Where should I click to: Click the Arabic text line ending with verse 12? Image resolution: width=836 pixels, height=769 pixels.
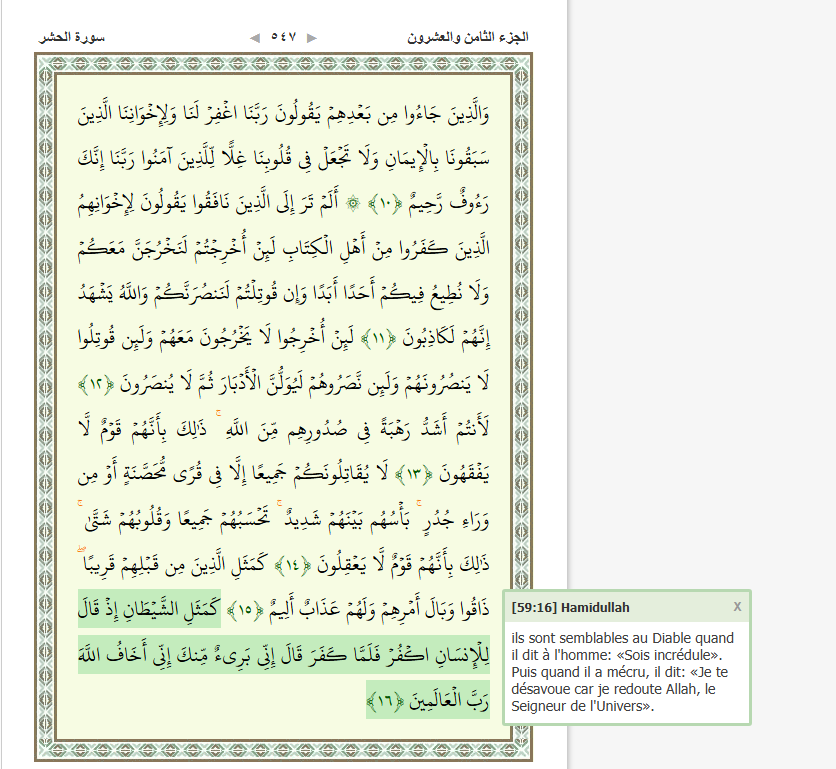[300, 385]
